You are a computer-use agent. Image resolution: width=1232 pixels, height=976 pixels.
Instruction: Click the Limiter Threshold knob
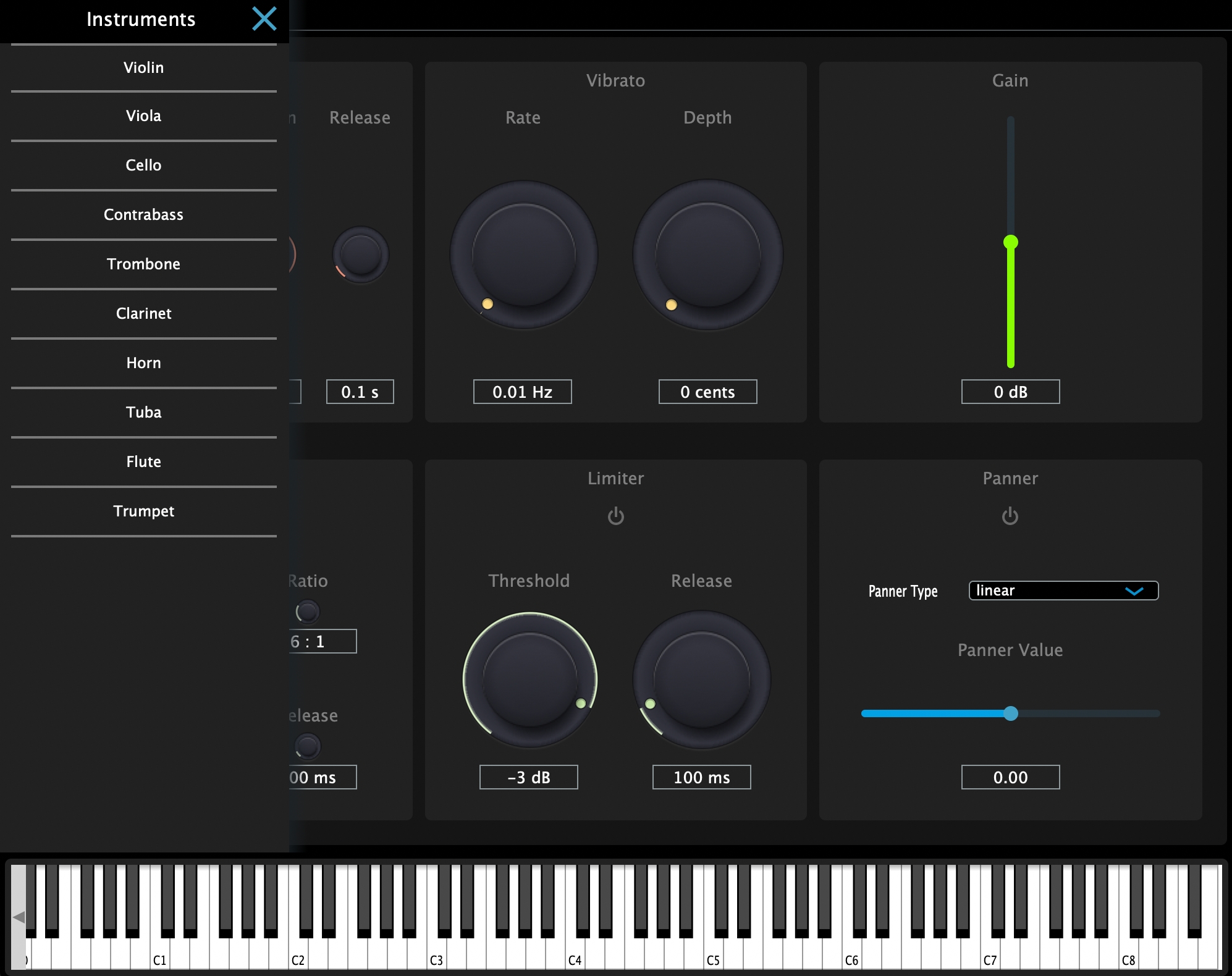(x=530, y=679)
